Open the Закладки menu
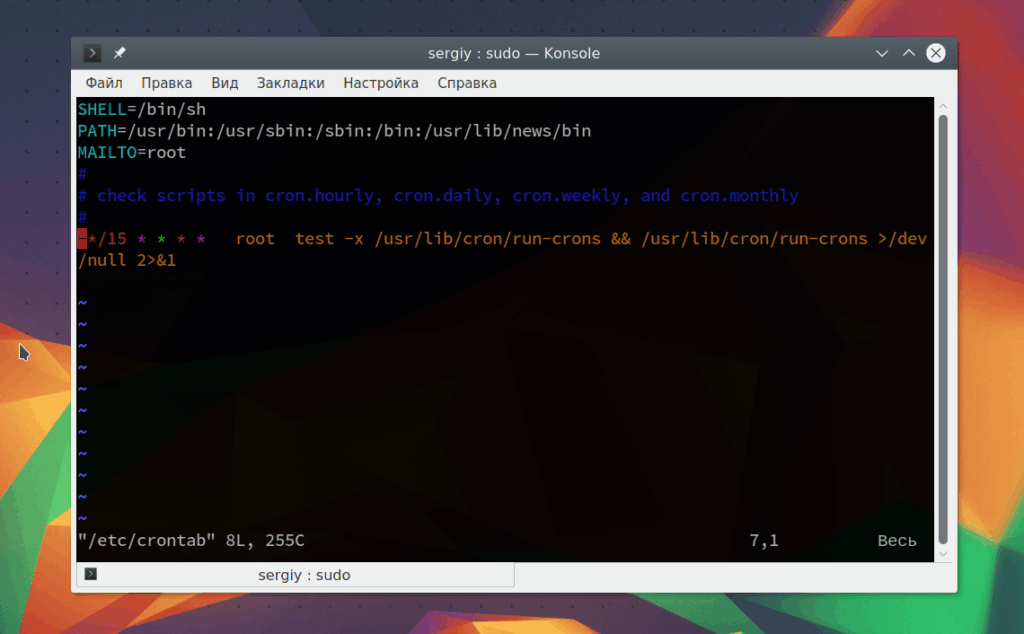The image size is (1024, 634). coord(291,83)
